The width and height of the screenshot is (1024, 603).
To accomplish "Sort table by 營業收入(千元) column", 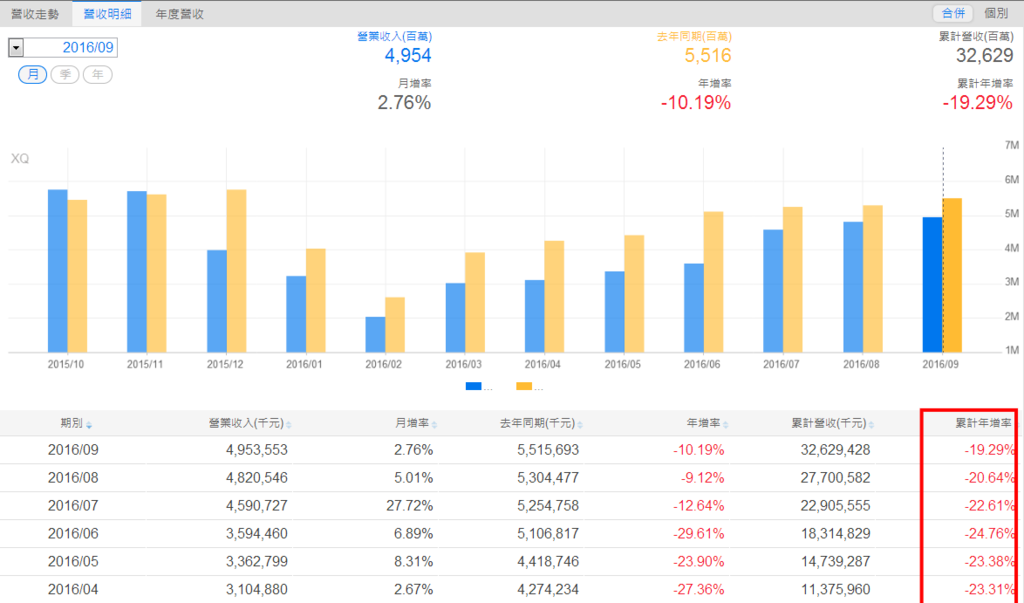I will pyautogui.click(x=249, y=423).
